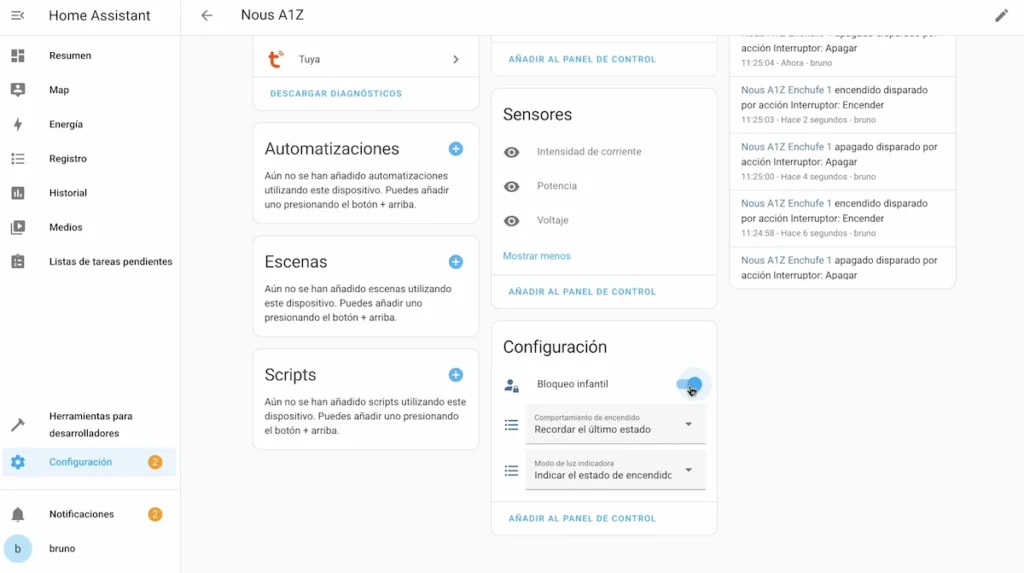Screen dimensions: 1024x573
Task: Click the pencil edit icon for Nous A1Z
Action: pyautogui.click(x=1001, y=16)
